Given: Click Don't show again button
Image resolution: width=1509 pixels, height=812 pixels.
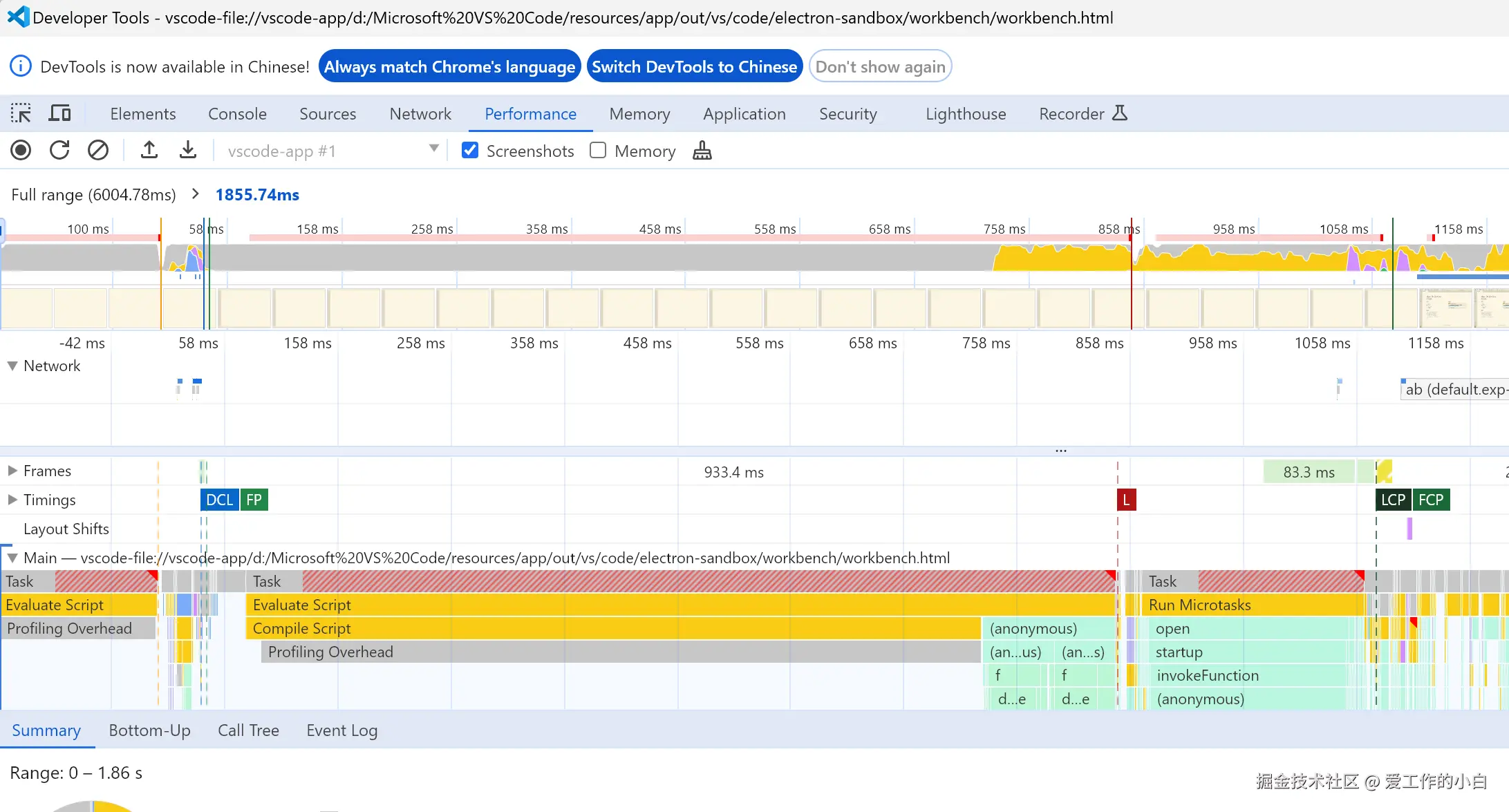Looking at the screenshot, I should tap(880, 67).
